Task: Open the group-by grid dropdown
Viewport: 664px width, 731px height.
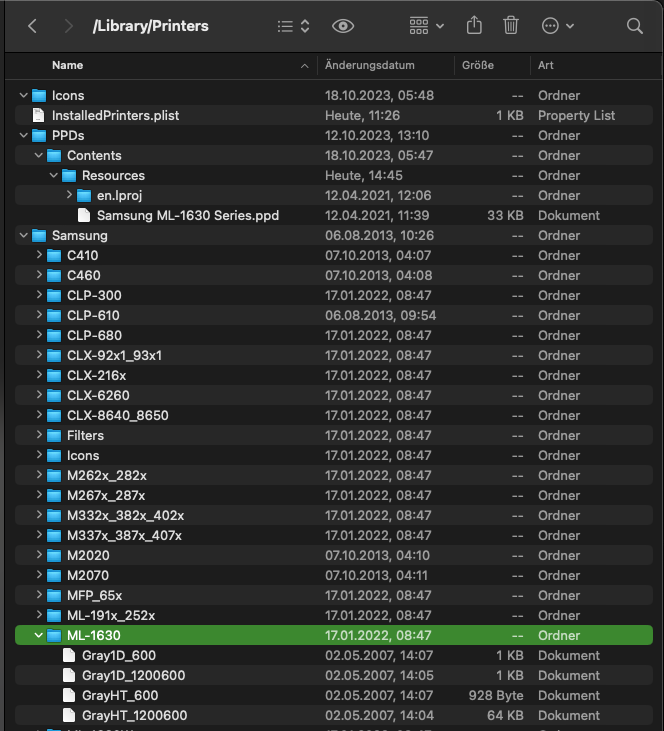Action: tap(427, 26)
